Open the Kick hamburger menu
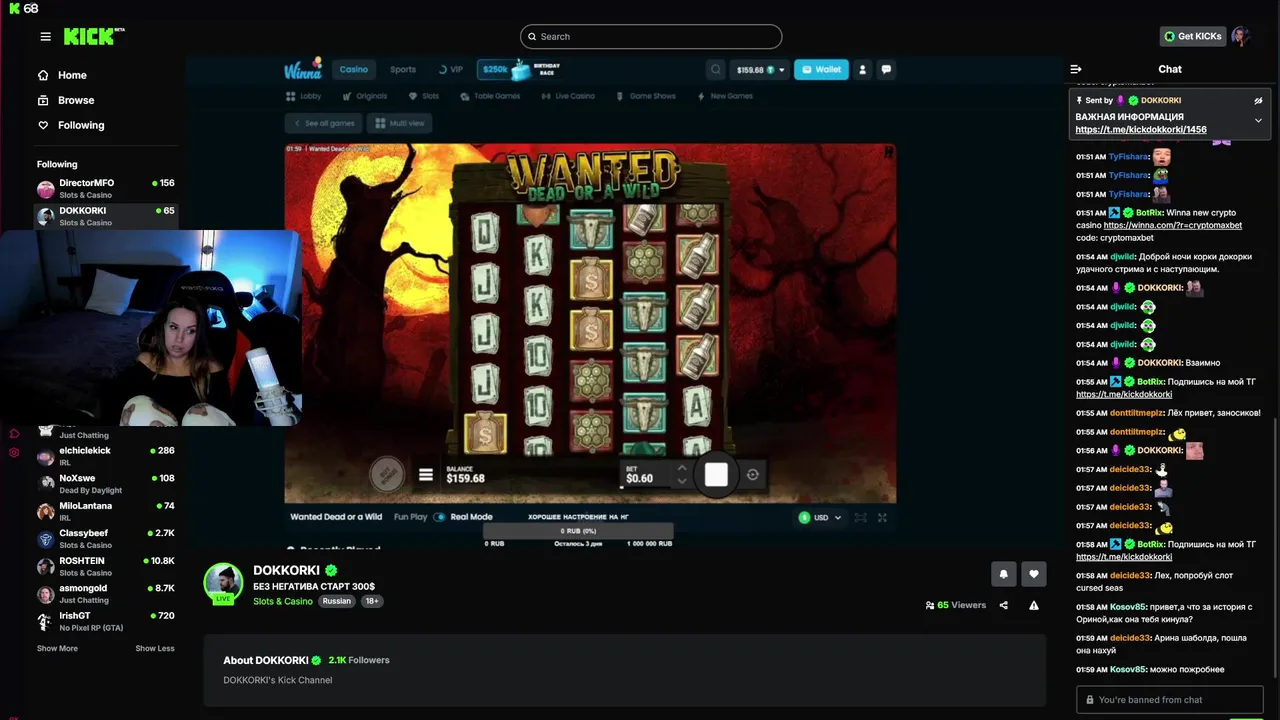Screen dimensions: 1280x720 [x=45, y=37]
